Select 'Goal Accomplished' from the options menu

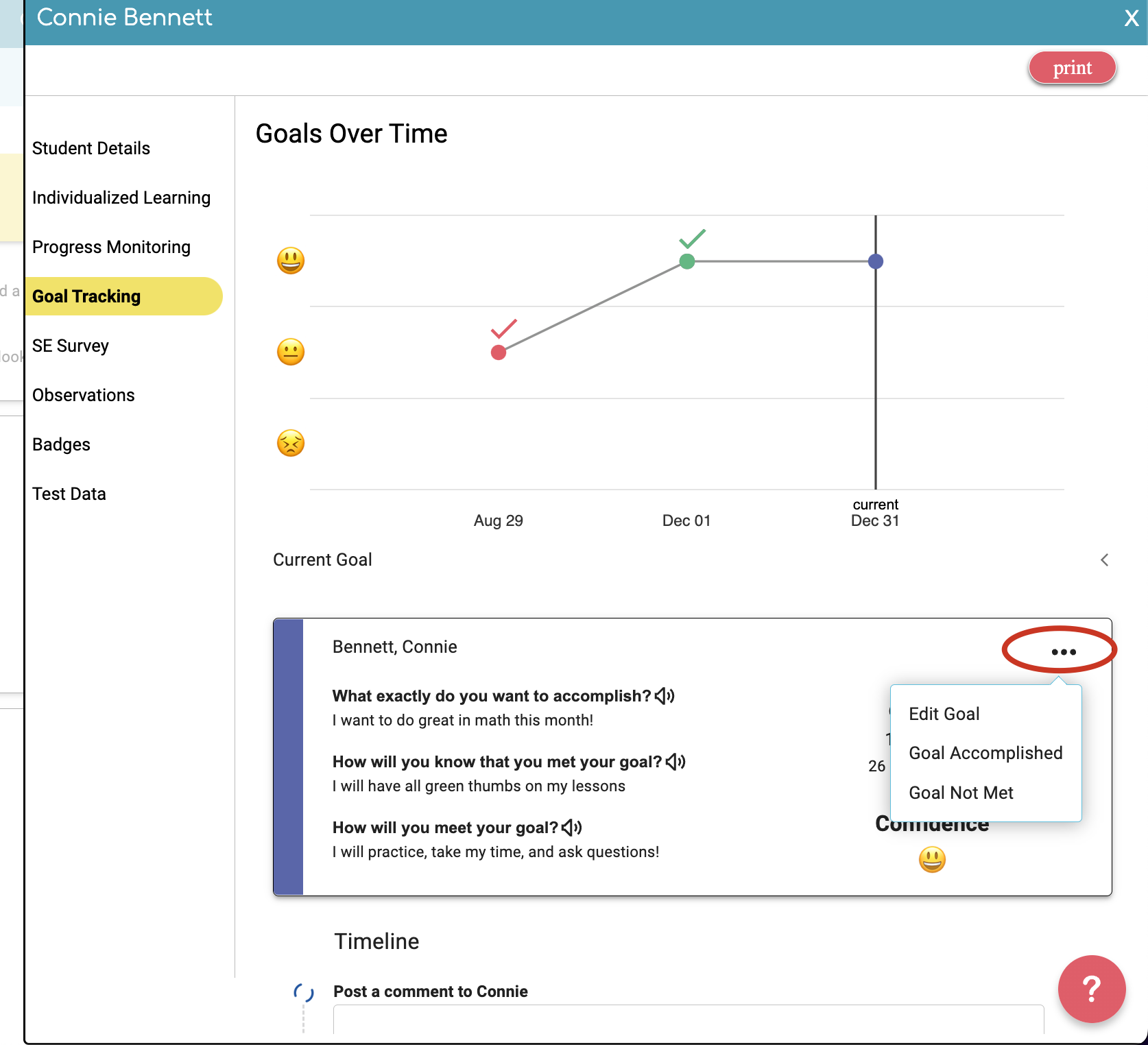[985, 752]
